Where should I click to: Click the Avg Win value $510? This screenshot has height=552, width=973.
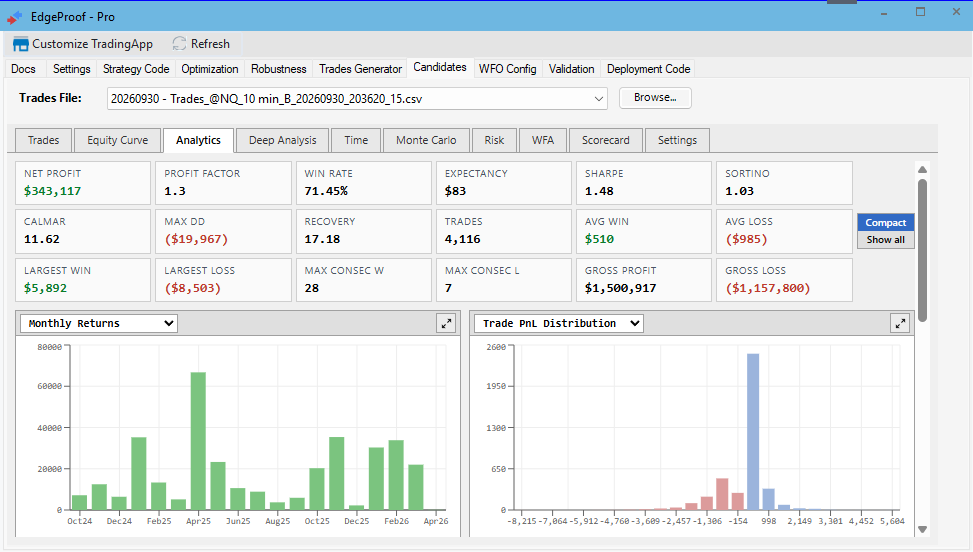599,239
